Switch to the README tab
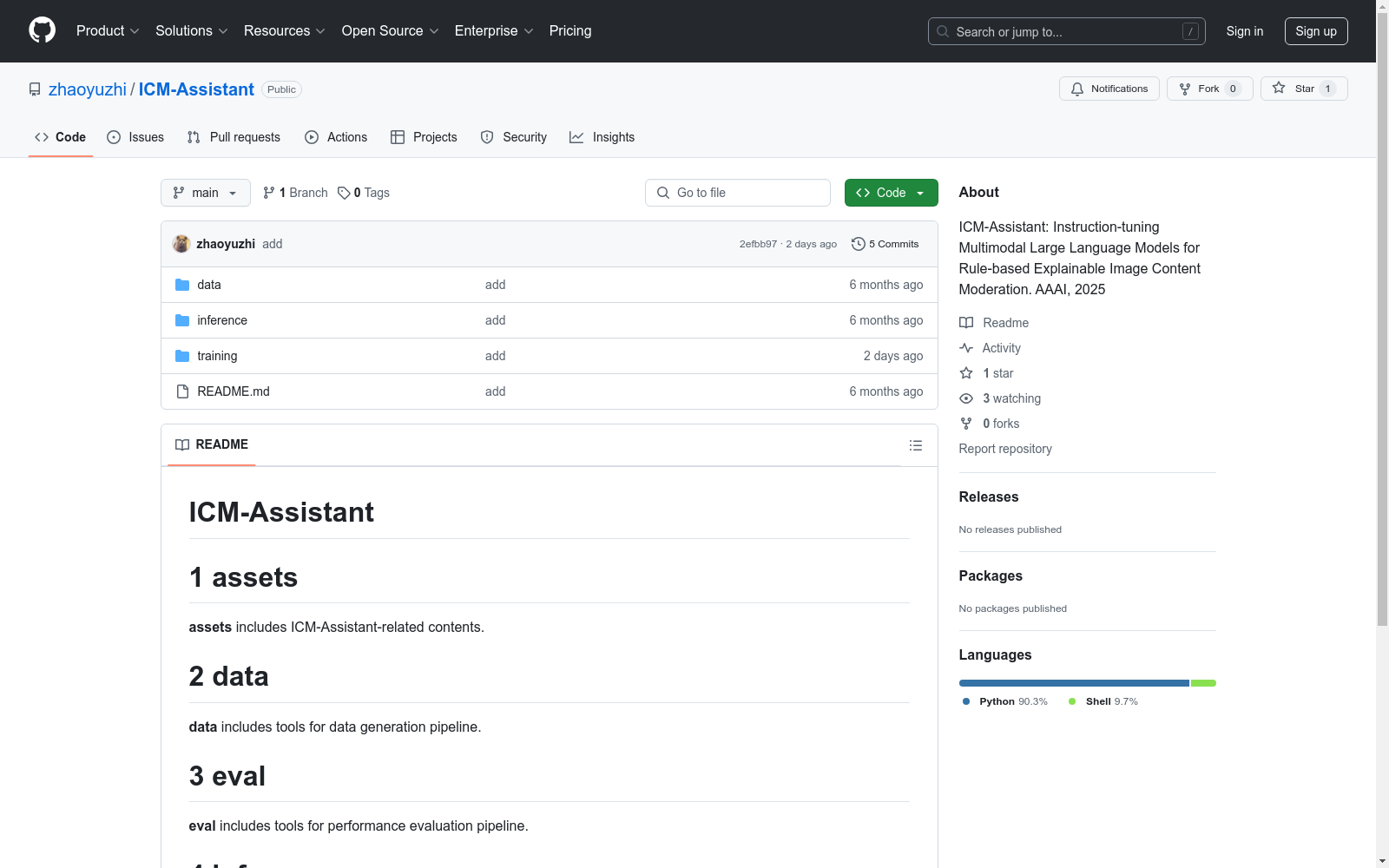 pos(212,444)
